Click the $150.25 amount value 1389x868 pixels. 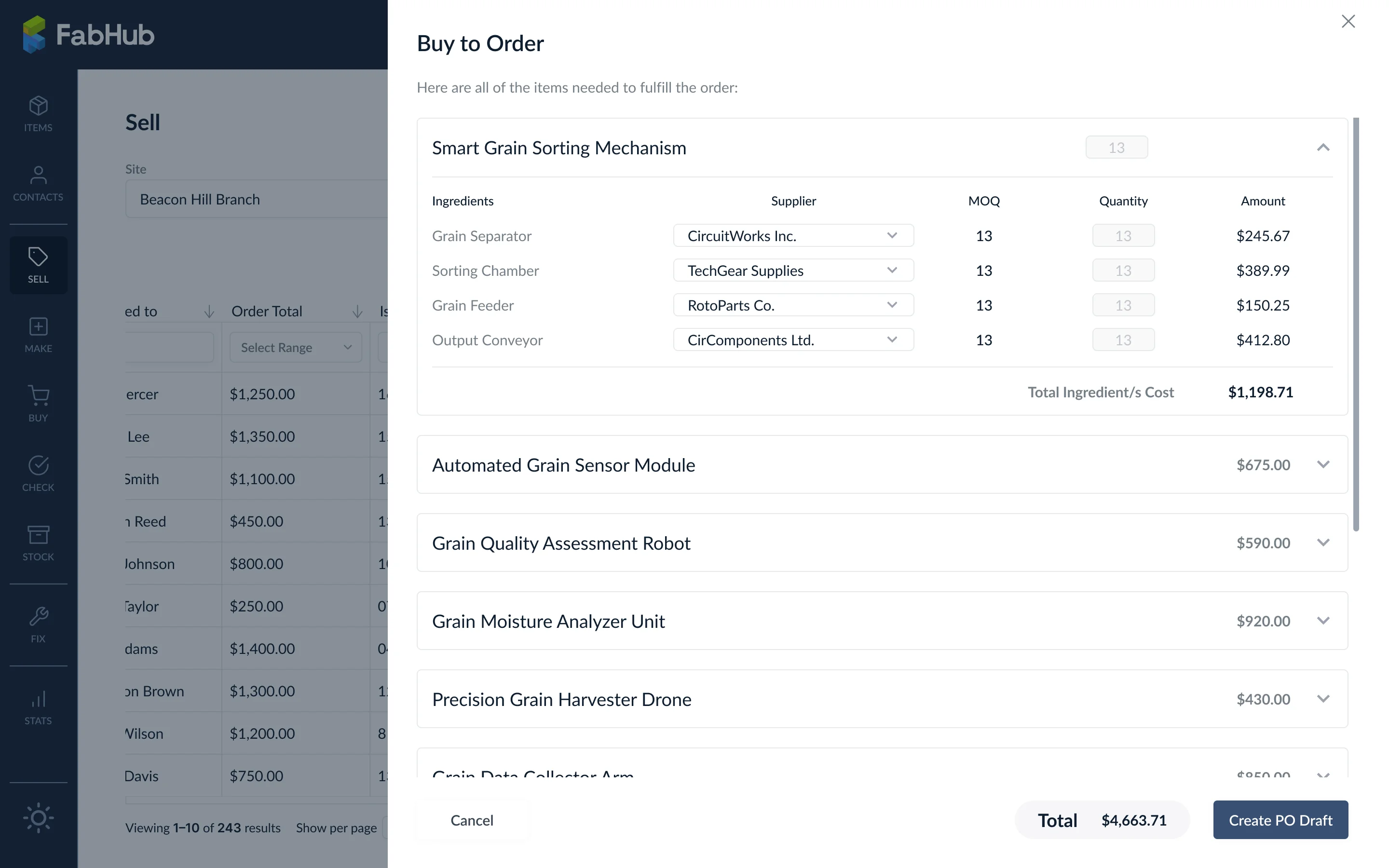1263,305
